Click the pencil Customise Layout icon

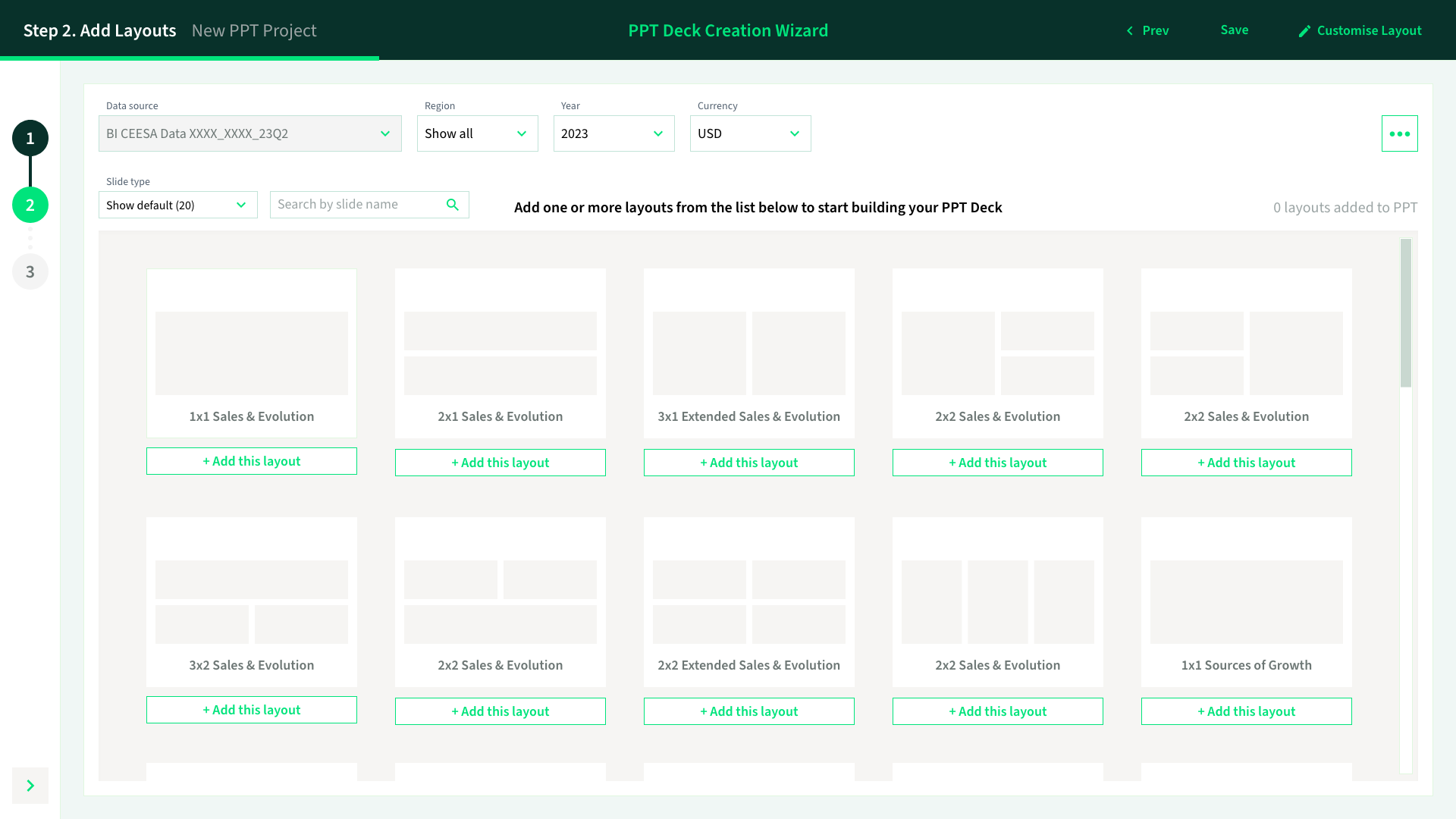click(1304, 31)
